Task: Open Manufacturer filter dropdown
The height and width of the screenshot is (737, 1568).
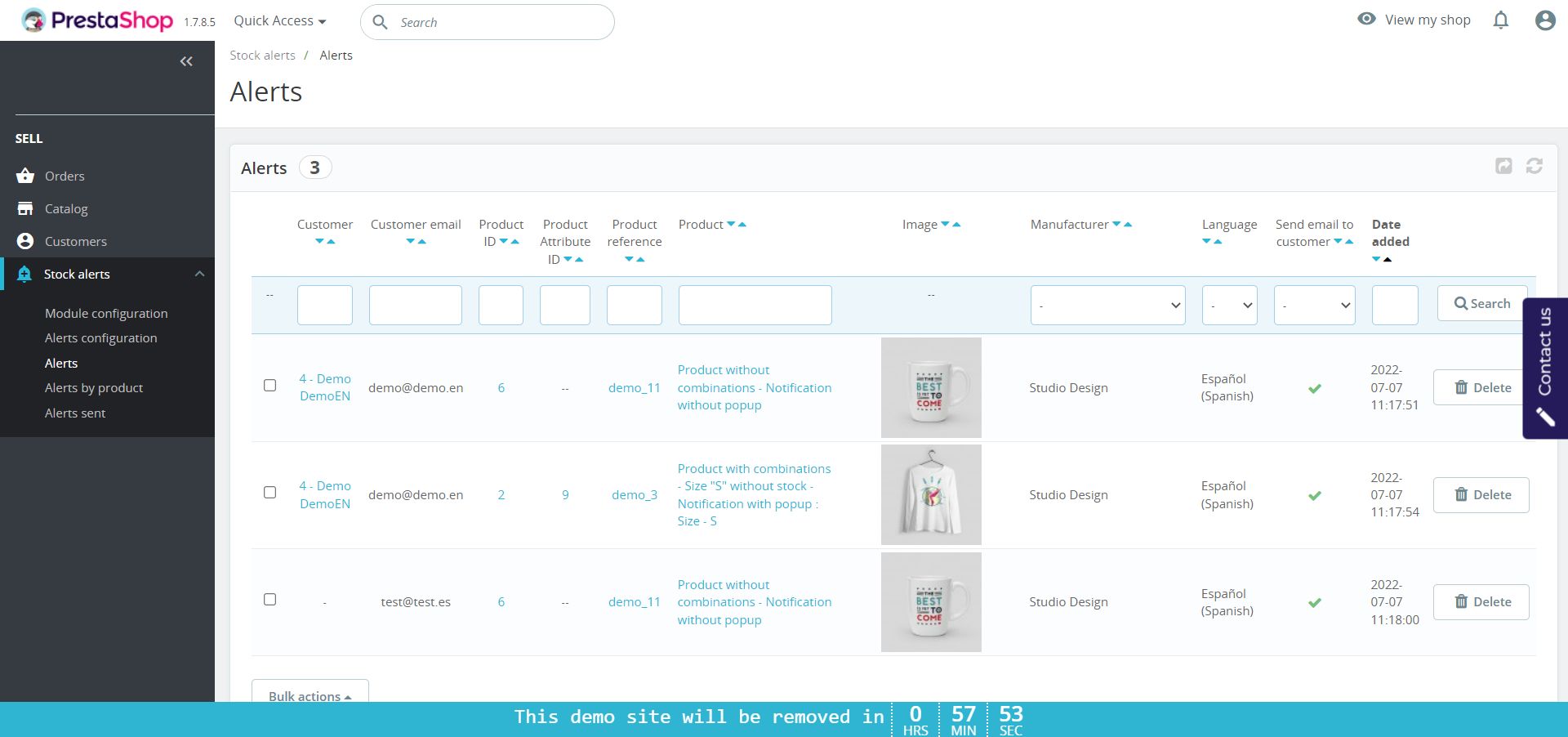Action: pyautogui.click(x=1107, y=306)
